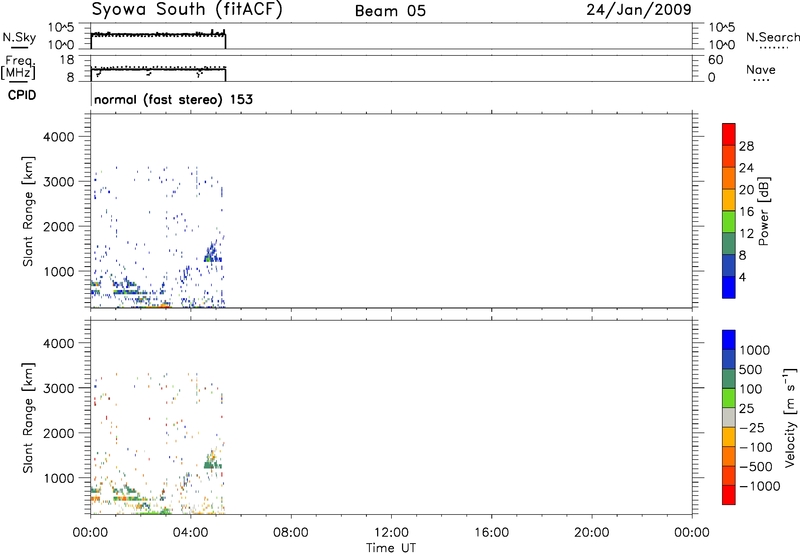
Task: Click the 16:00 time tick label
Action: coord(491,533)
